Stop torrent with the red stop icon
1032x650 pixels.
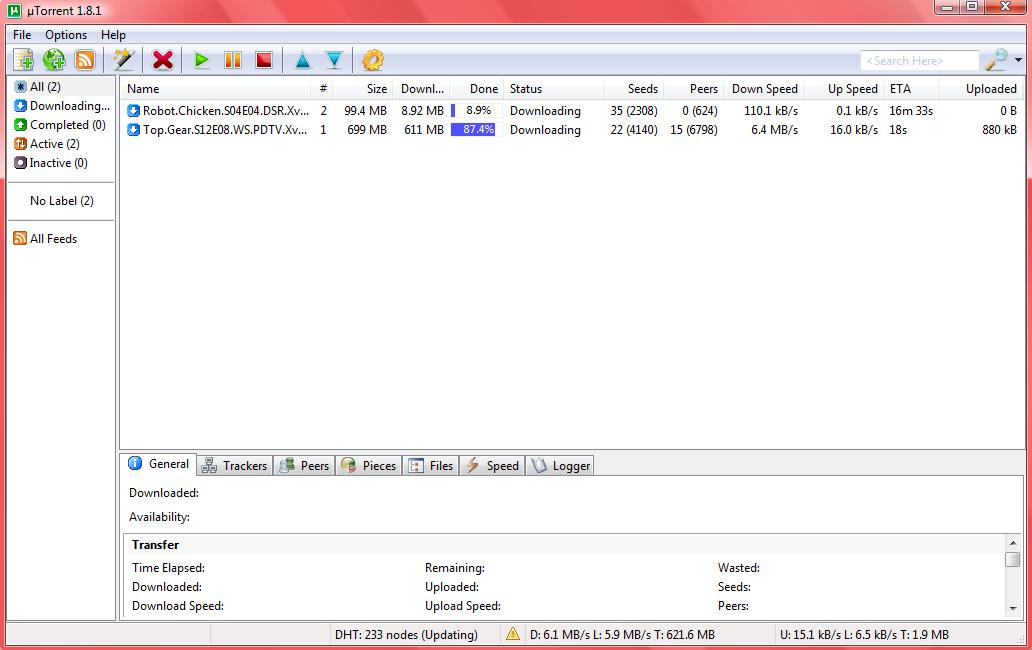tap(264, 61)
